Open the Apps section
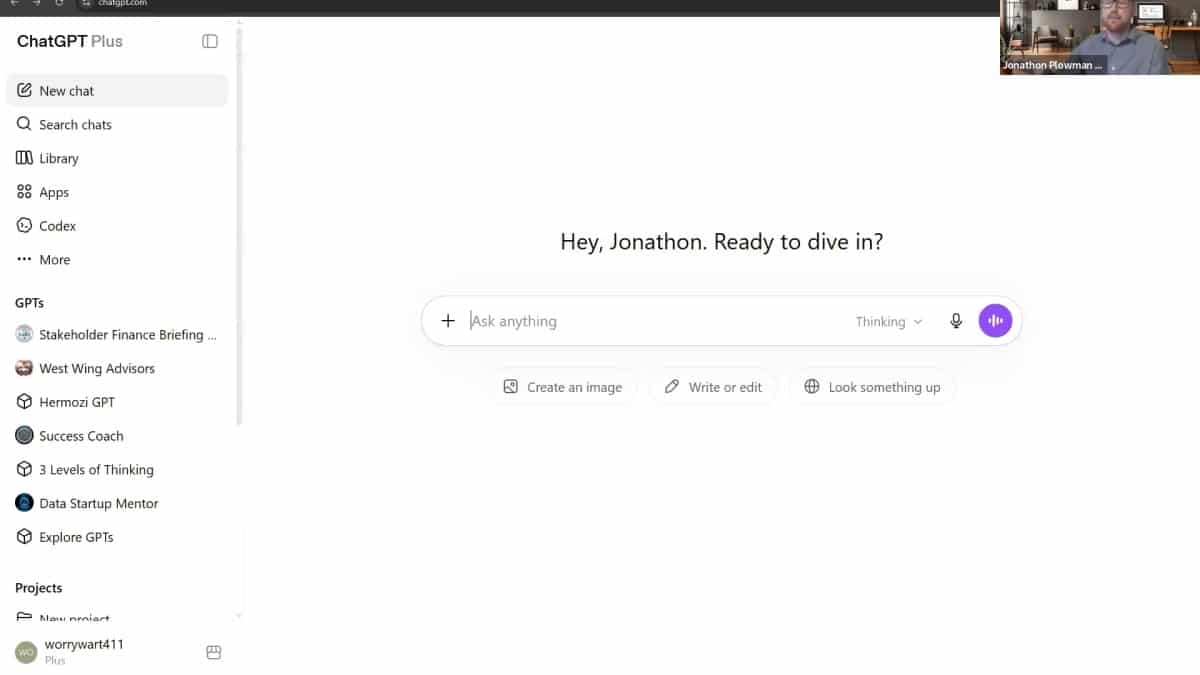The height and width of the screenshot is (675, 1200). point(117,192)
